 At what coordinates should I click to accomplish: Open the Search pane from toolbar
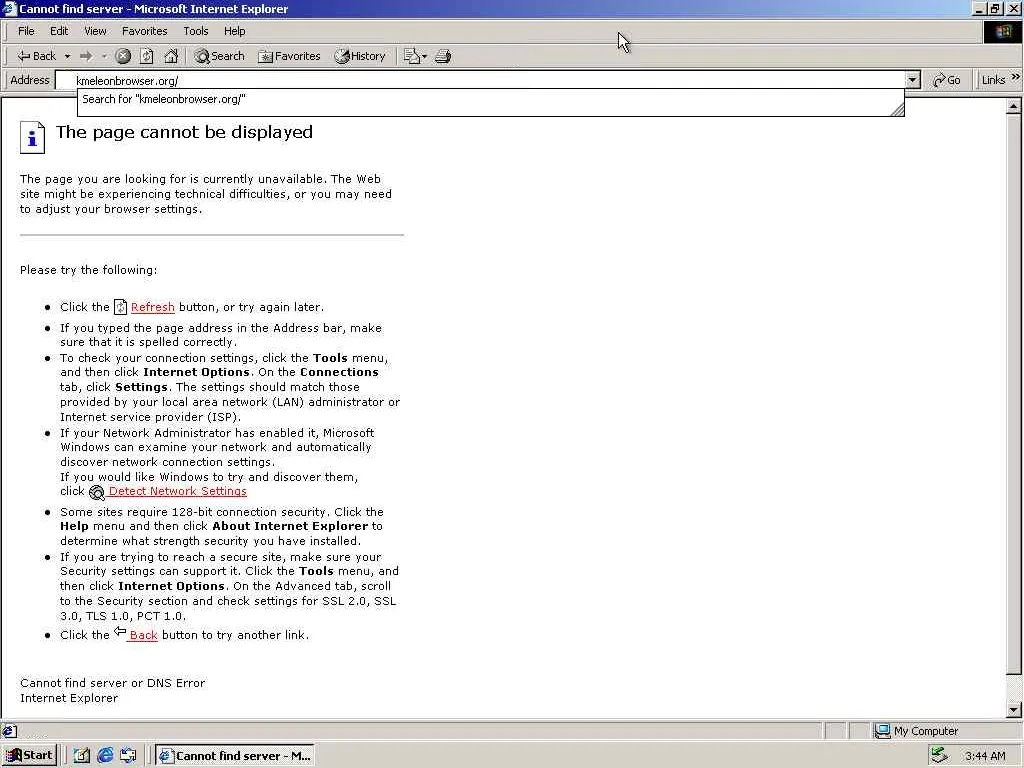[x=219, y=56]
